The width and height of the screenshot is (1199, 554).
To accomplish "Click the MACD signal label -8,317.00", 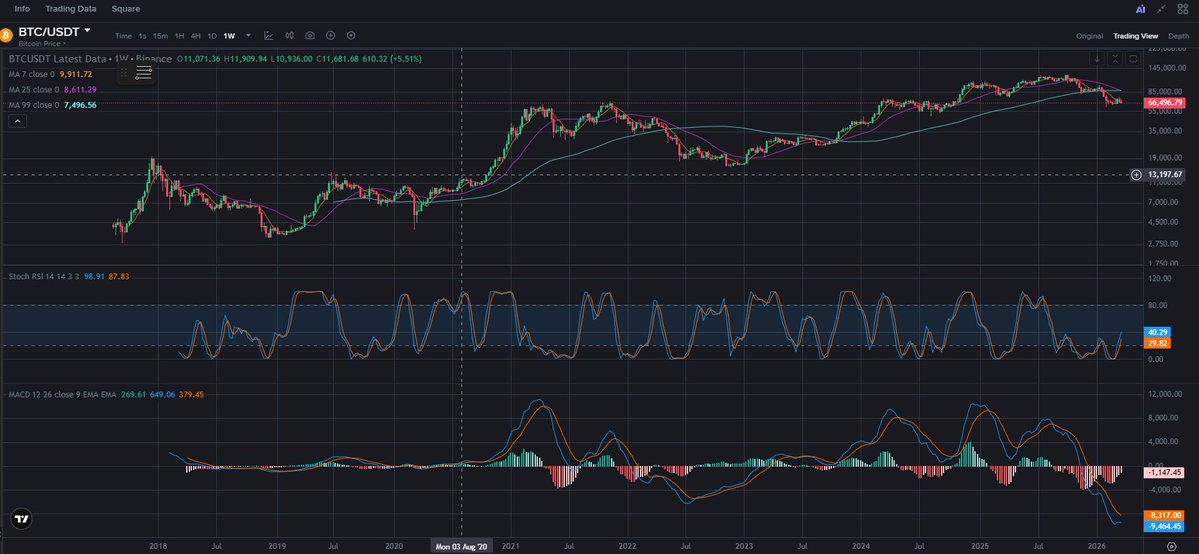I will pyautogui.click(x=1165, y=515).
